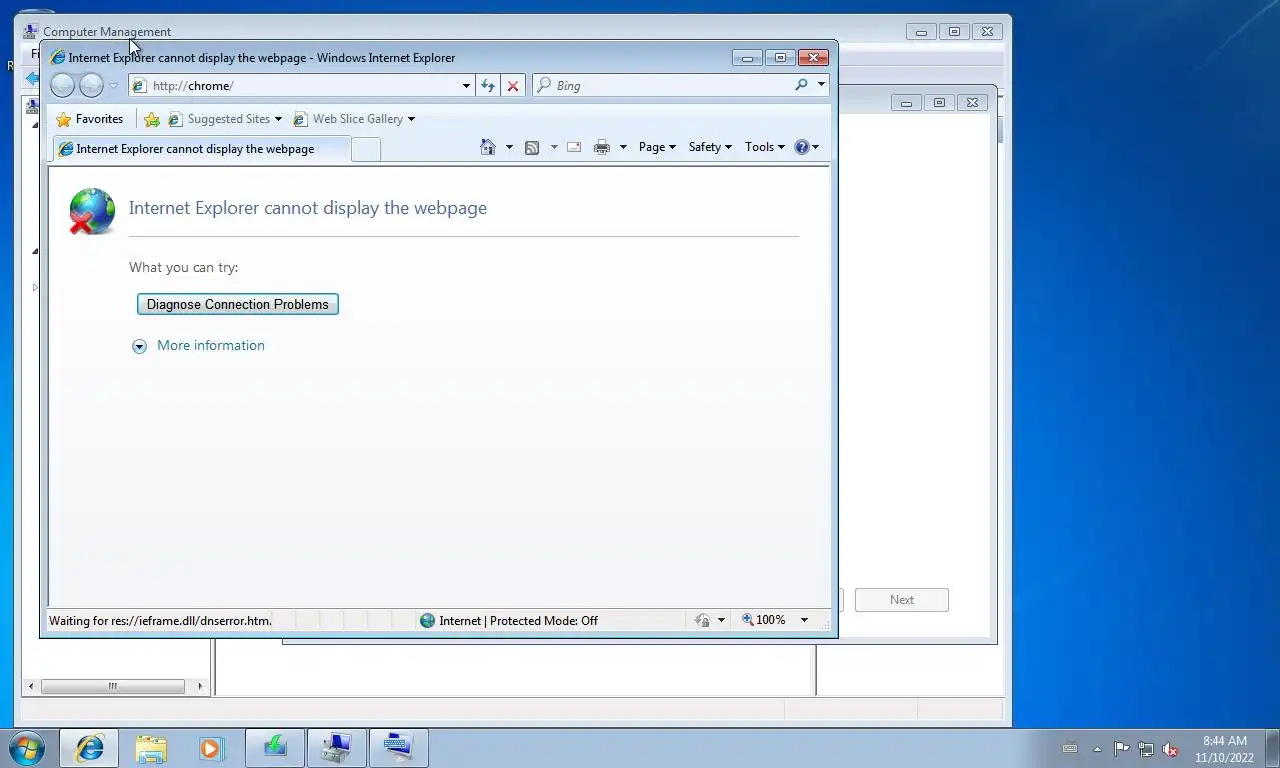Show hidden tray icons arrow
Image resolution: width=1280 pixels, height=768 pixels.
[1097, 748]
